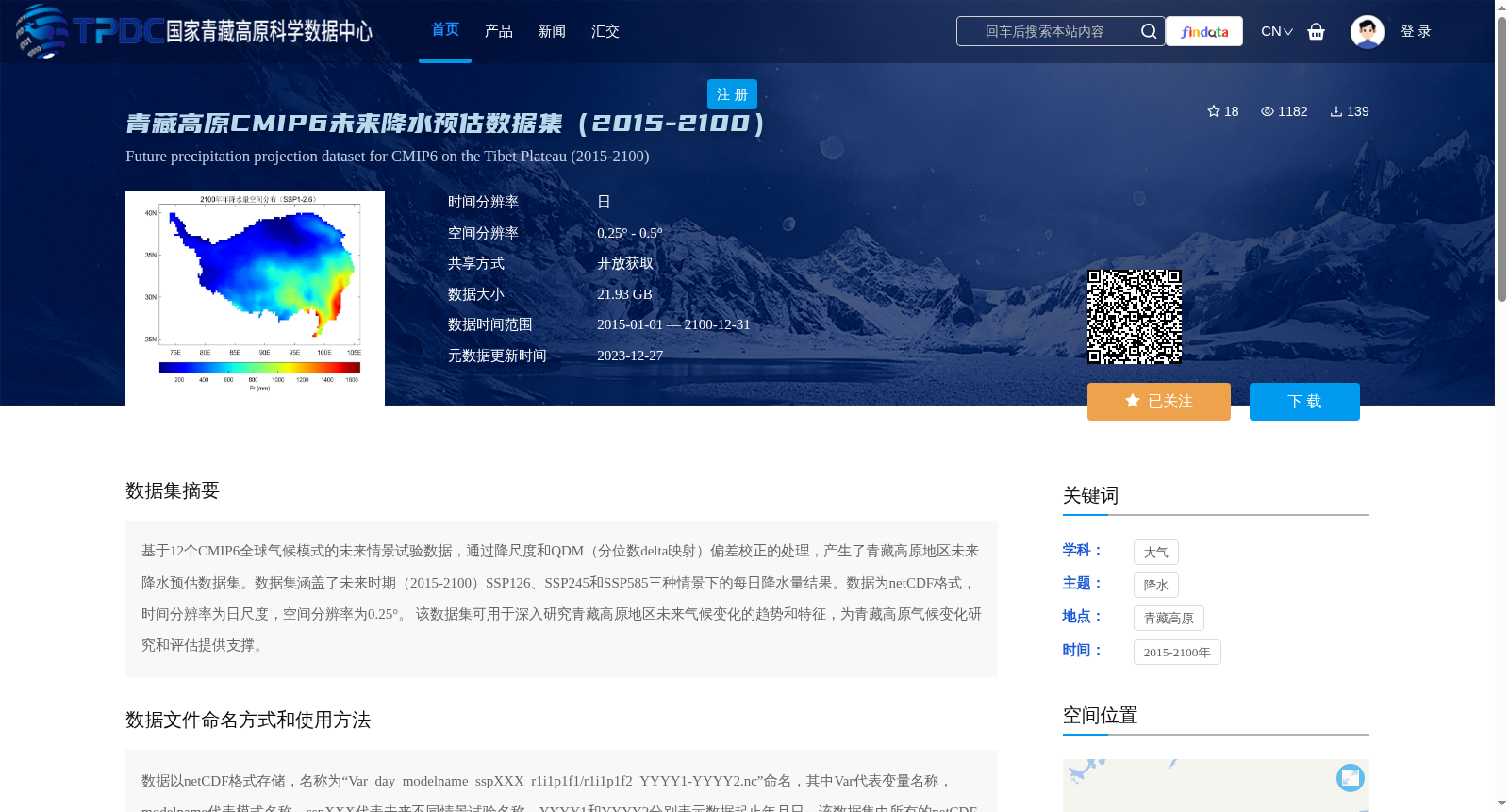Click the 0.25° - 0.5° spatial resolution value

click(x=630, y=233)
